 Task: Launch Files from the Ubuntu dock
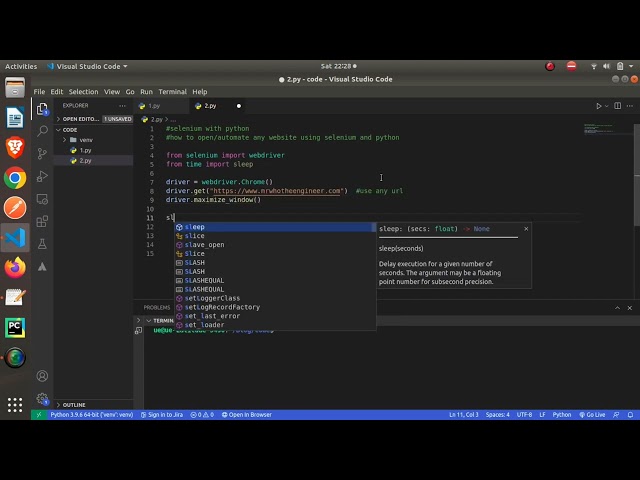click(x=15, y=88)
